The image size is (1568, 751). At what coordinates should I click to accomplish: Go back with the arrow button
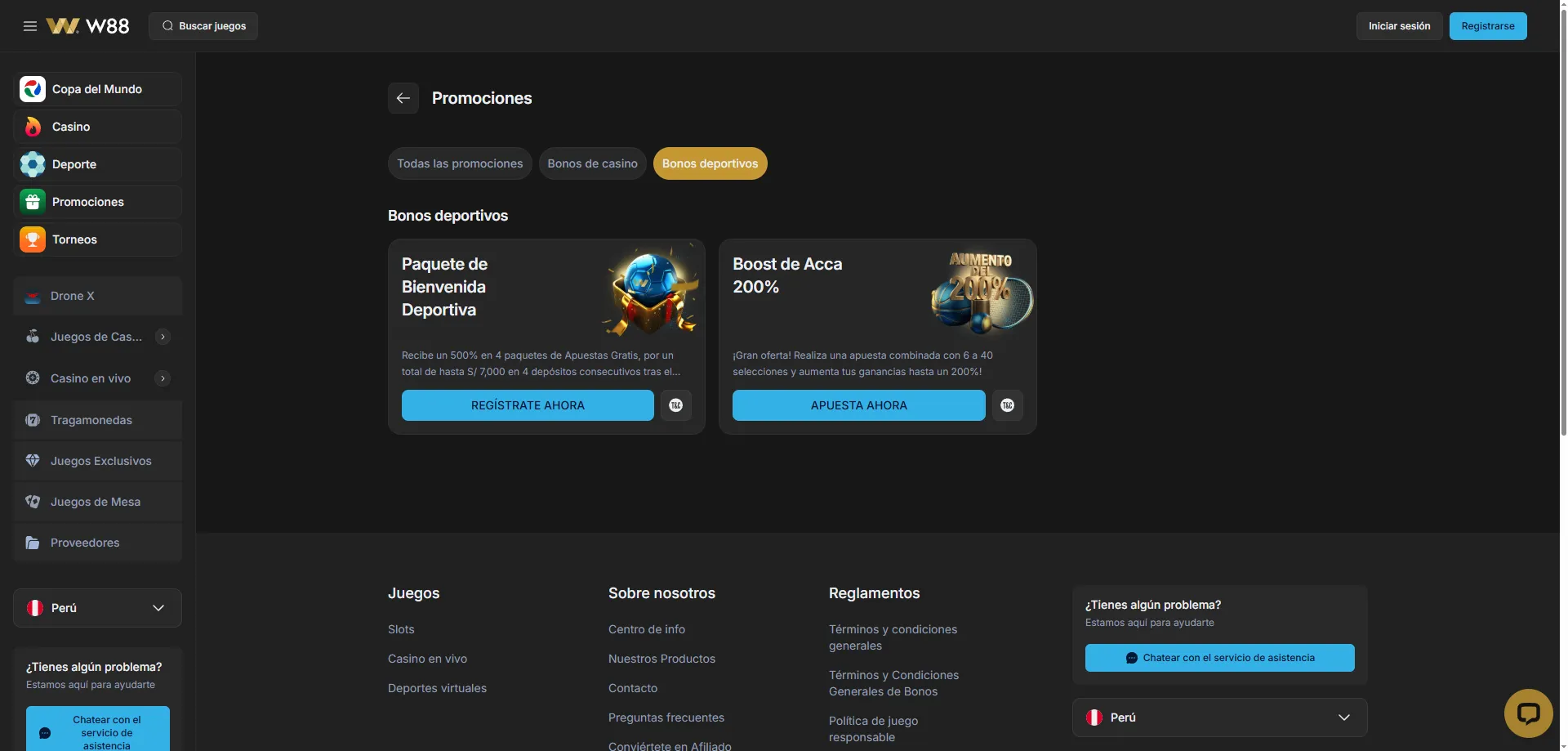point(403,98)
